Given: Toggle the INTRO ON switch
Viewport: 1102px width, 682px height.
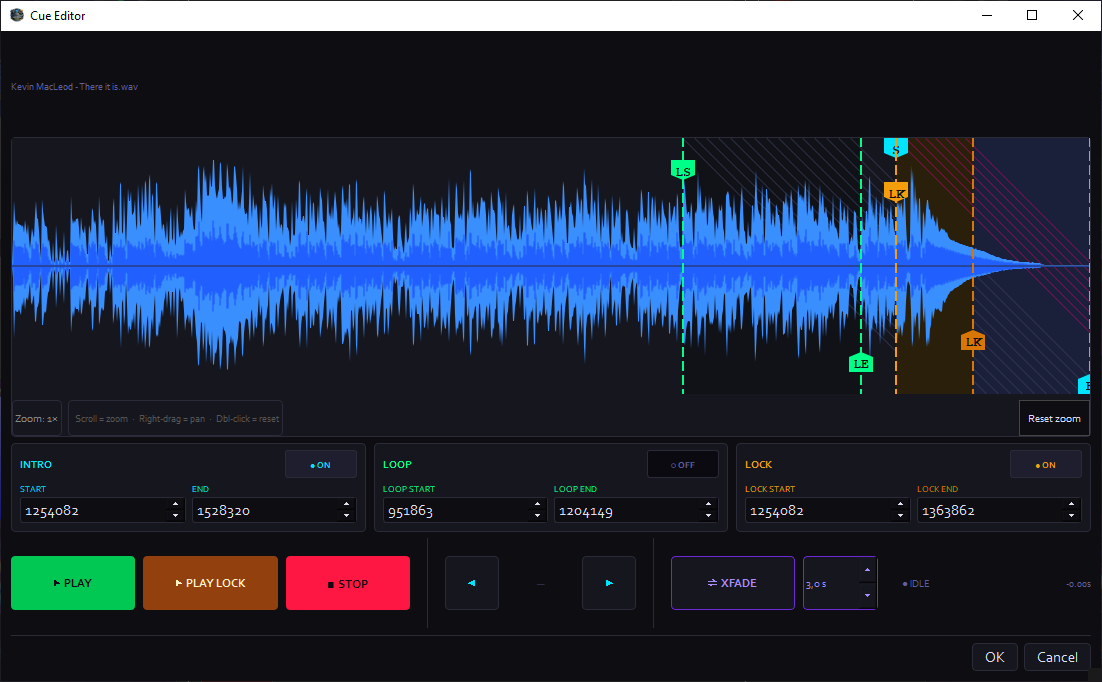Looking at the screenshot, I should tap(320, 465).
